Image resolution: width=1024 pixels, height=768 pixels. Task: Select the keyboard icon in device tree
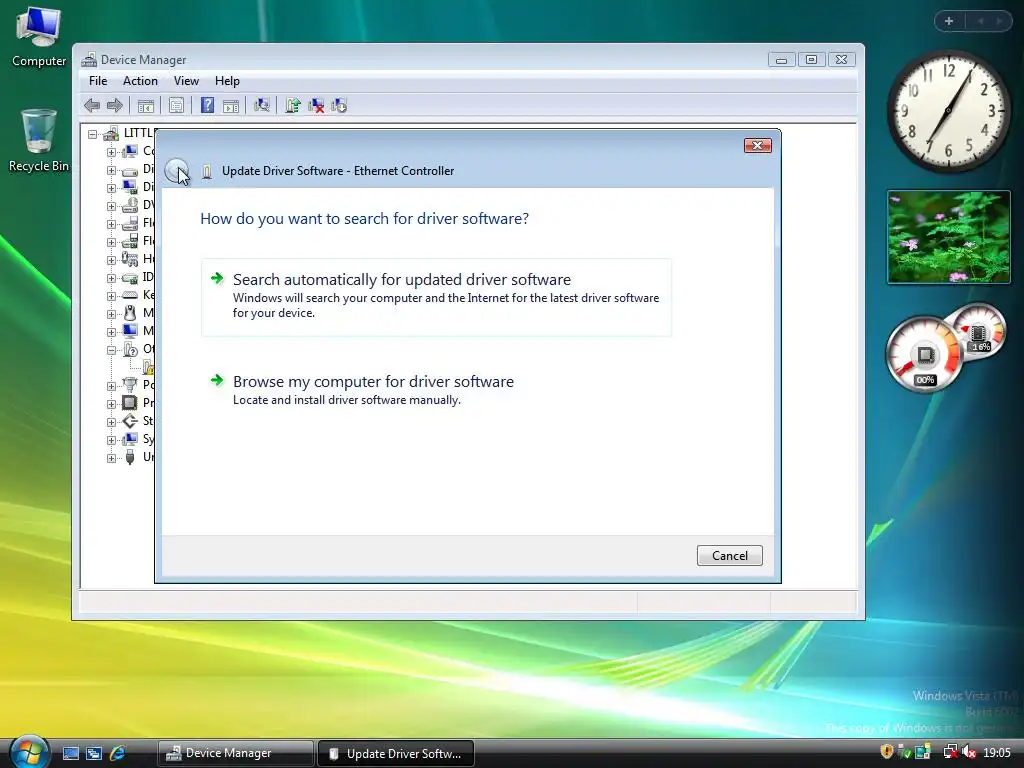(x=130, y=295)
